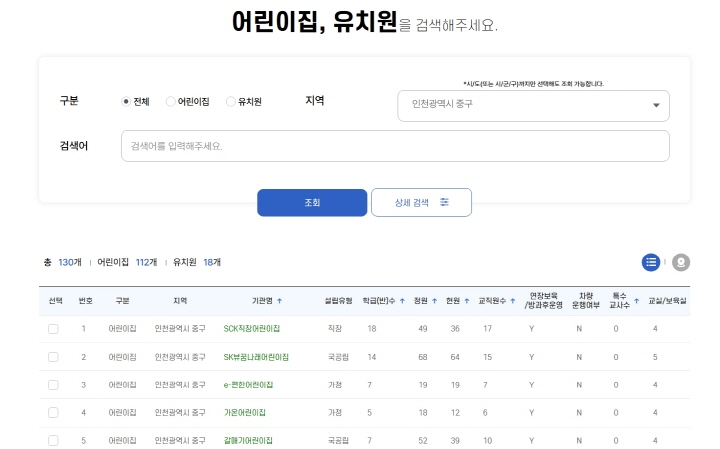
Task: Open SCK직장어린이집 link
Action: click(x=252, y=329)
